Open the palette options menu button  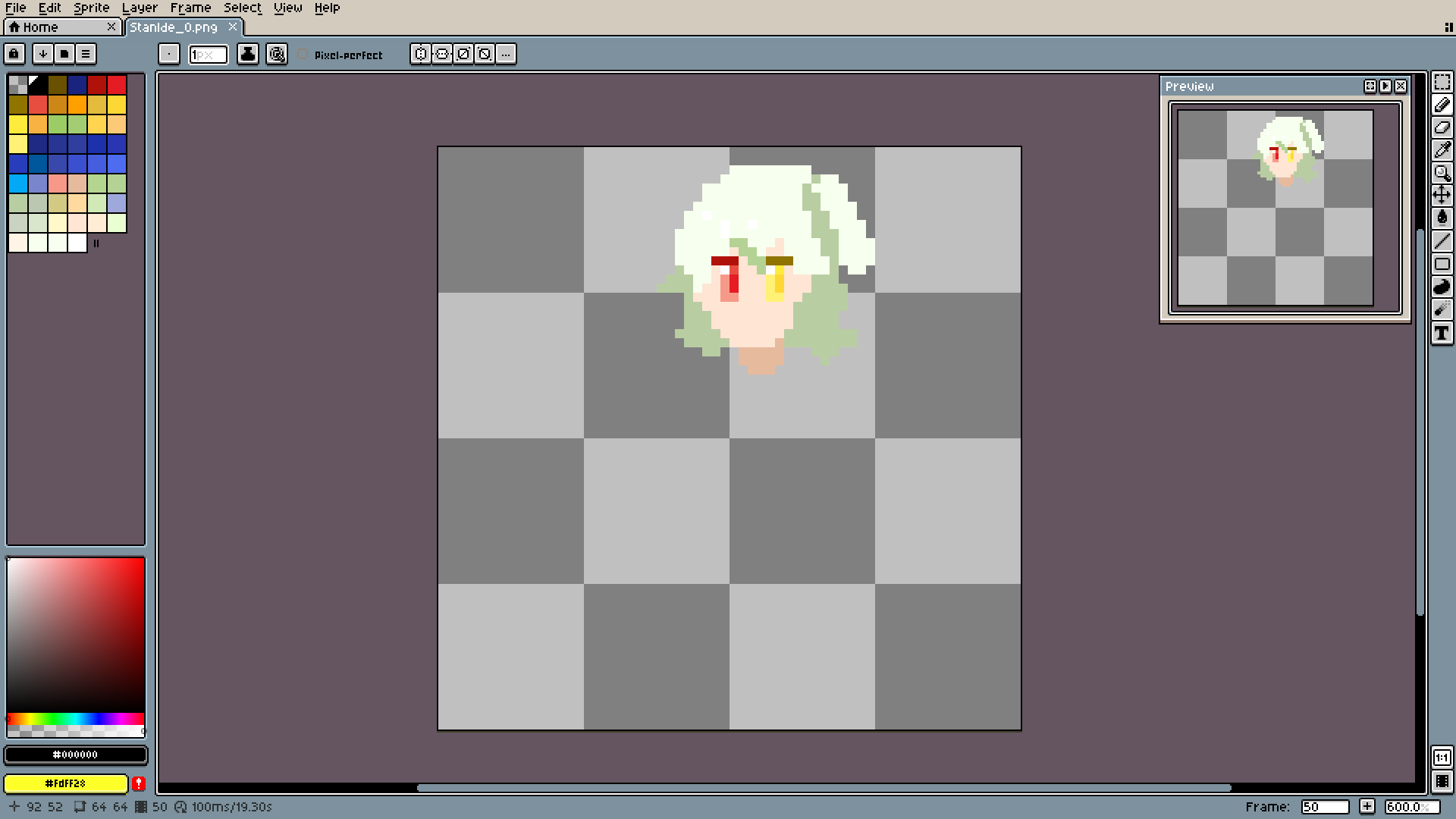tap(86, 54)
